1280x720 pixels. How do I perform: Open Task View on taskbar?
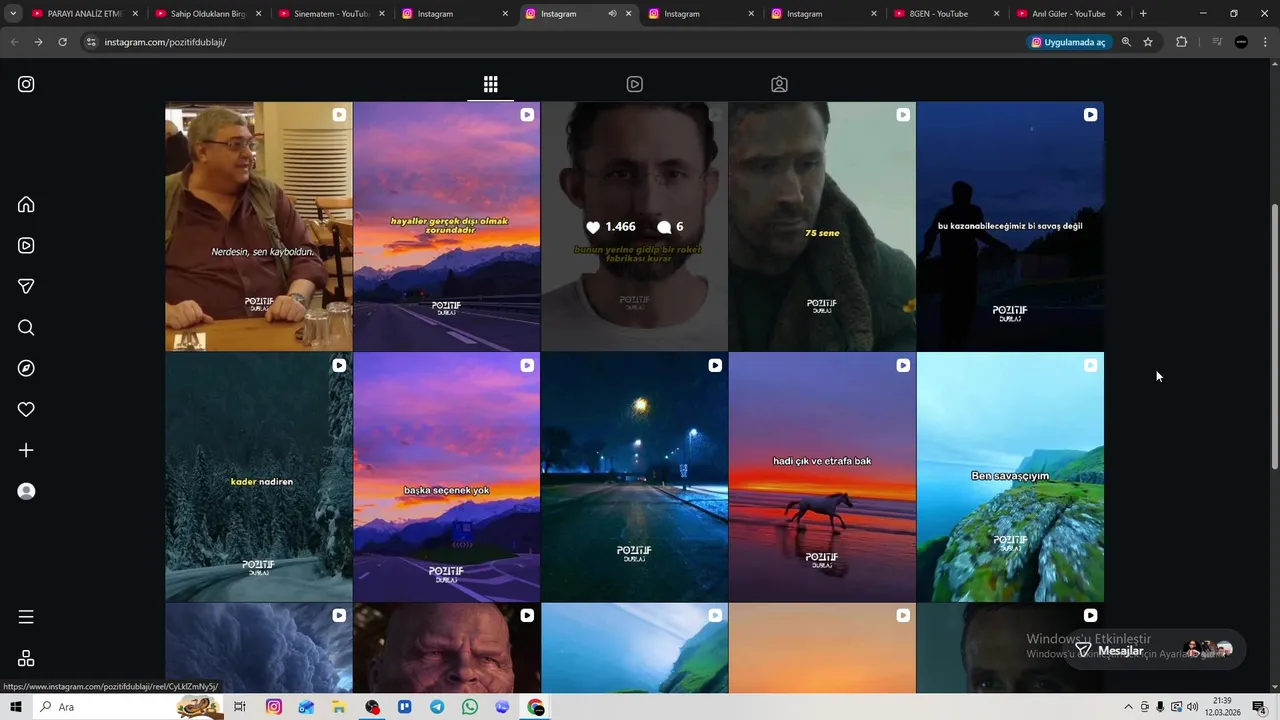[240, 707]
